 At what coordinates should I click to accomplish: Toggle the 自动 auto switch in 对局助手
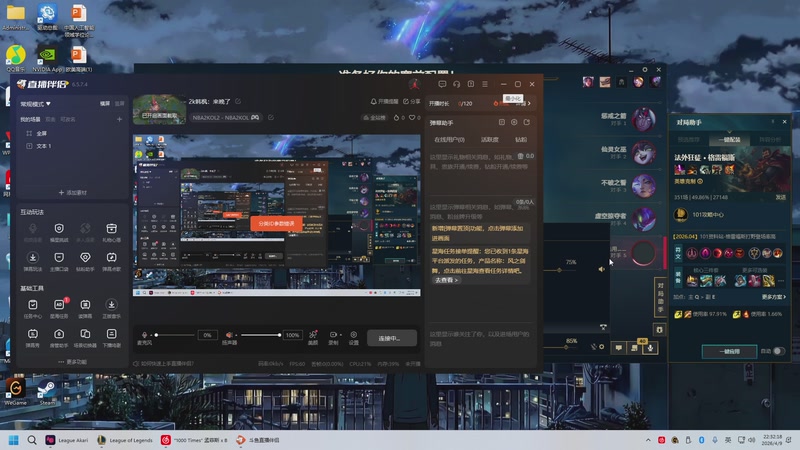pos(779,351)
